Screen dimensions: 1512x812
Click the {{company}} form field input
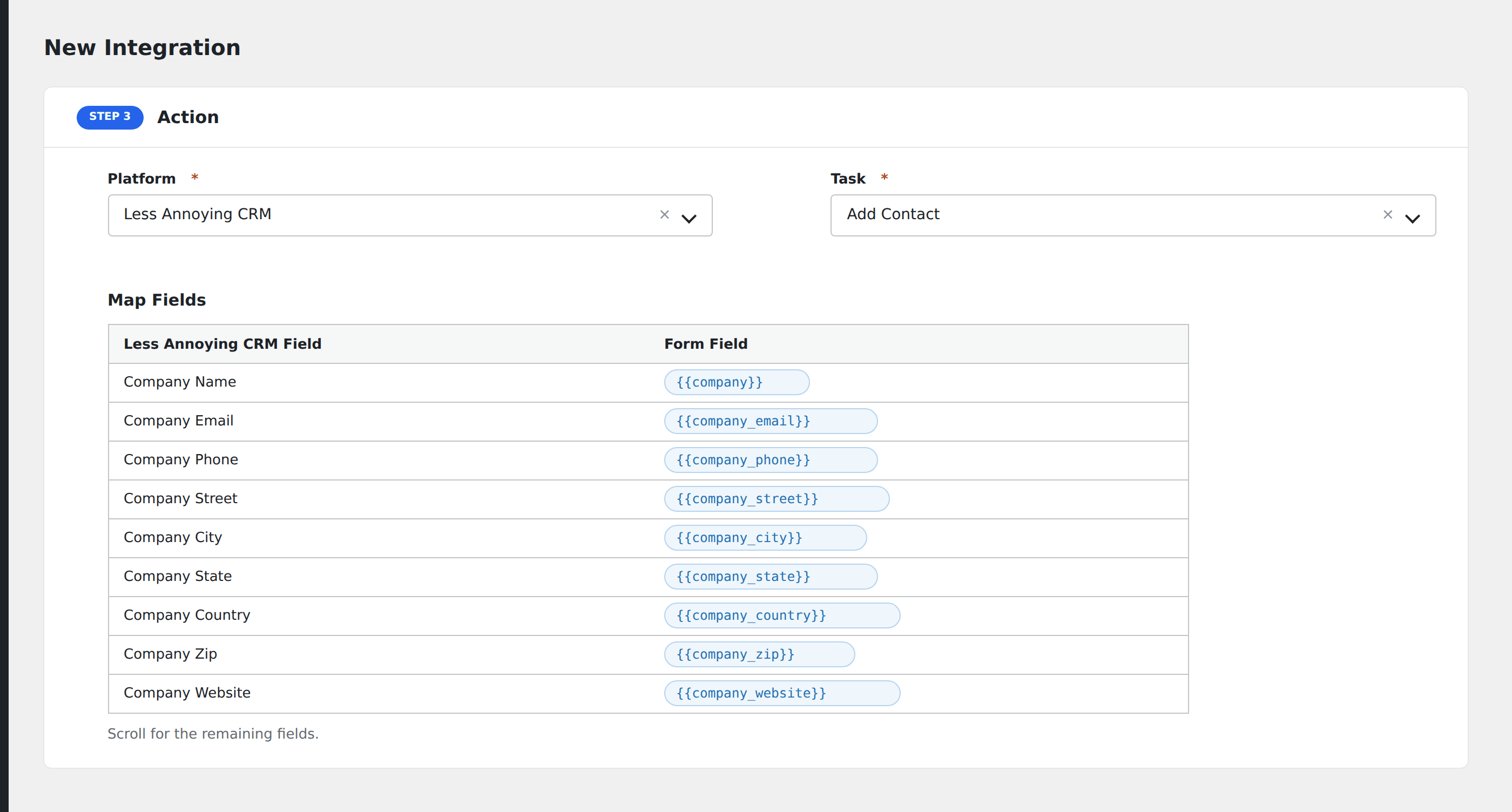[737, 382]
